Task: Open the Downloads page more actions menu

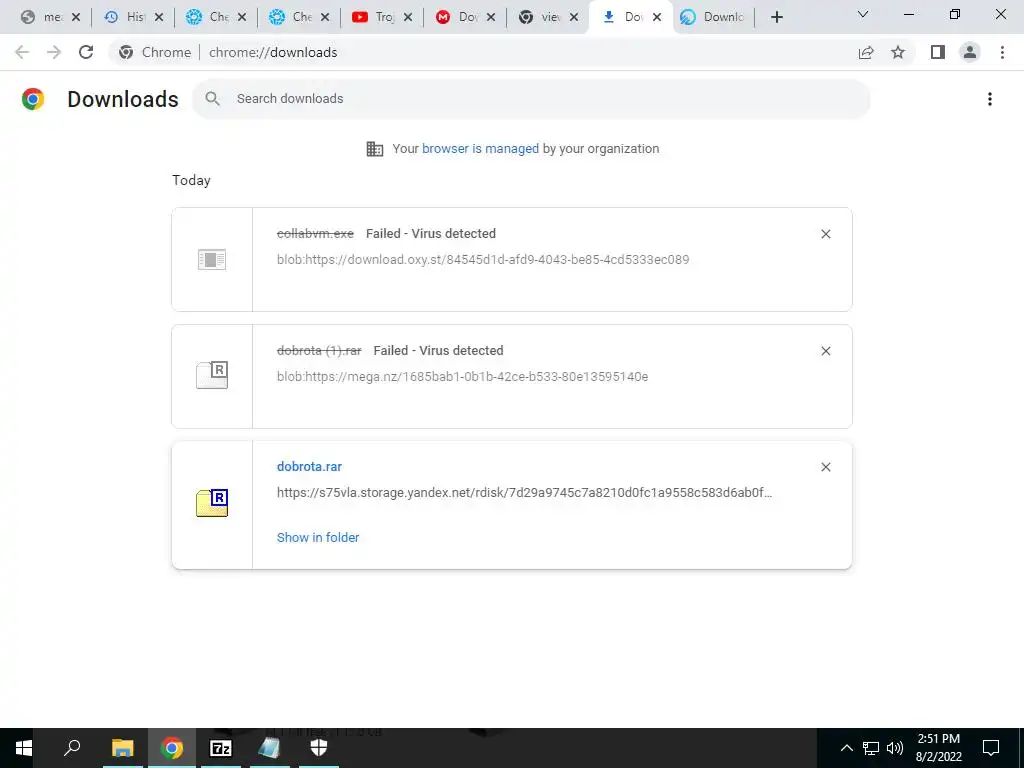Action: 990,99
